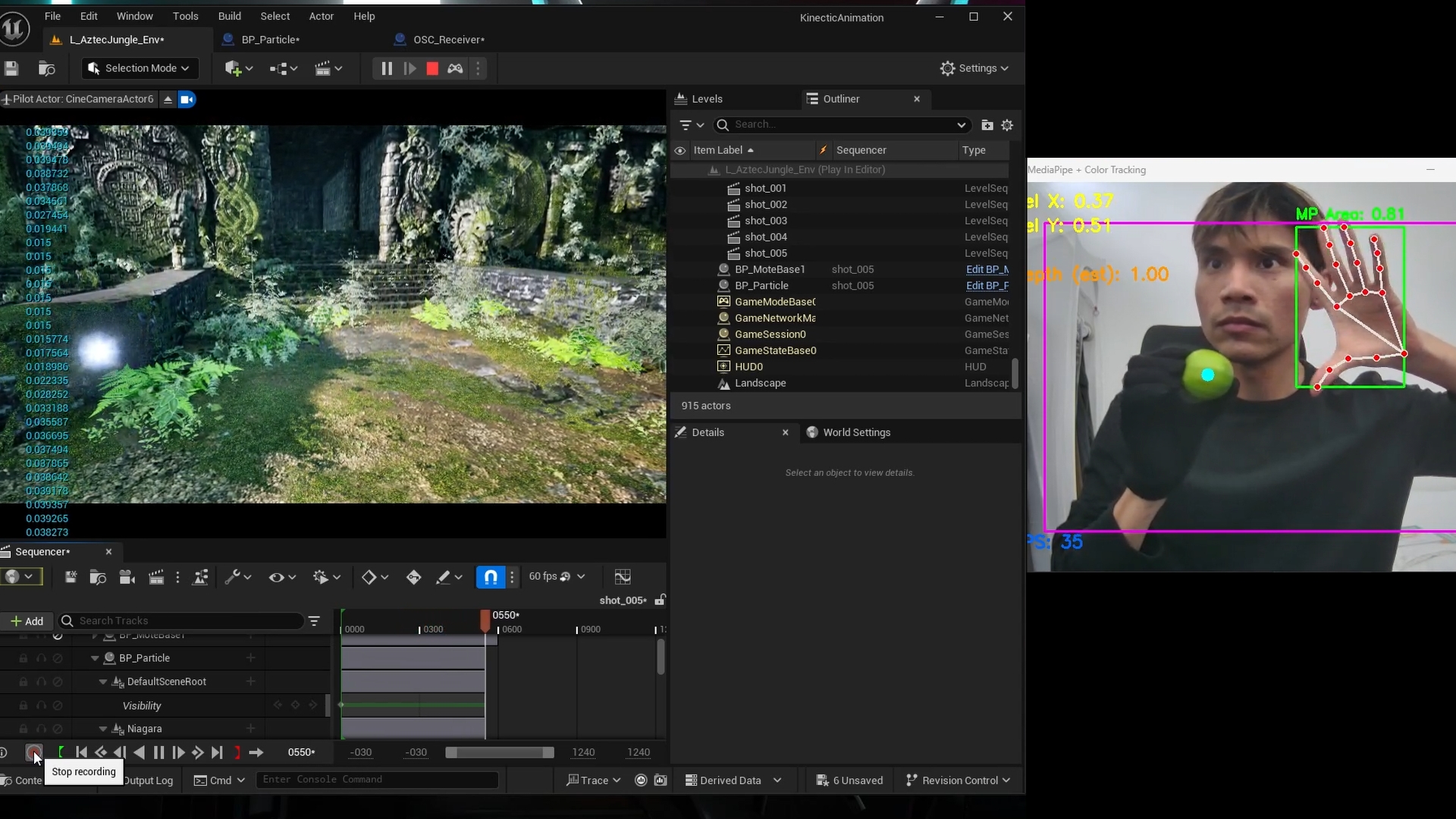1456x819 pixels.
Task: Open play options three-dot menu
Action: pos(478,68)
